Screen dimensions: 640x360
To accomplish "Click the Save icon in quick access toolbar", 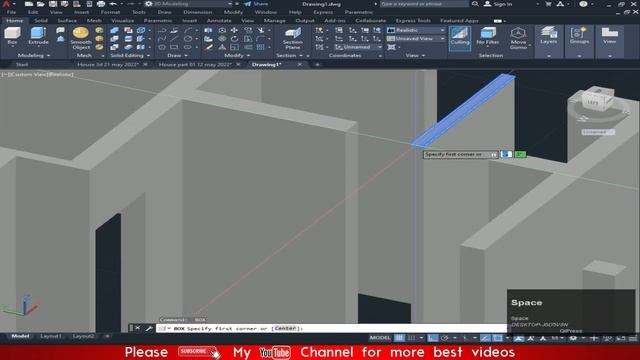I will 53,4.
